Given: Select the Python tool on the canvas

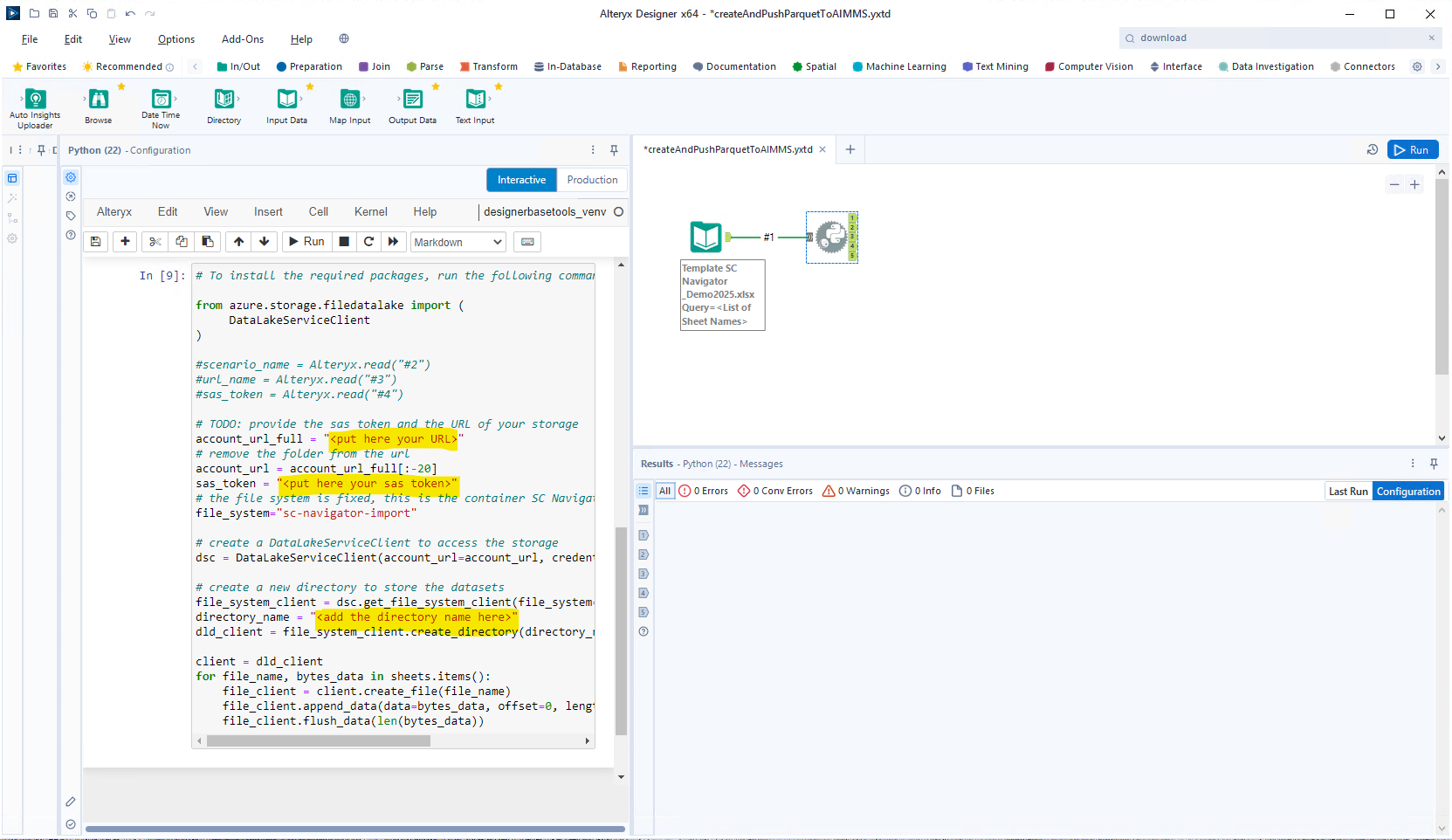Looking at the screenshot, I should coord(831,237).
